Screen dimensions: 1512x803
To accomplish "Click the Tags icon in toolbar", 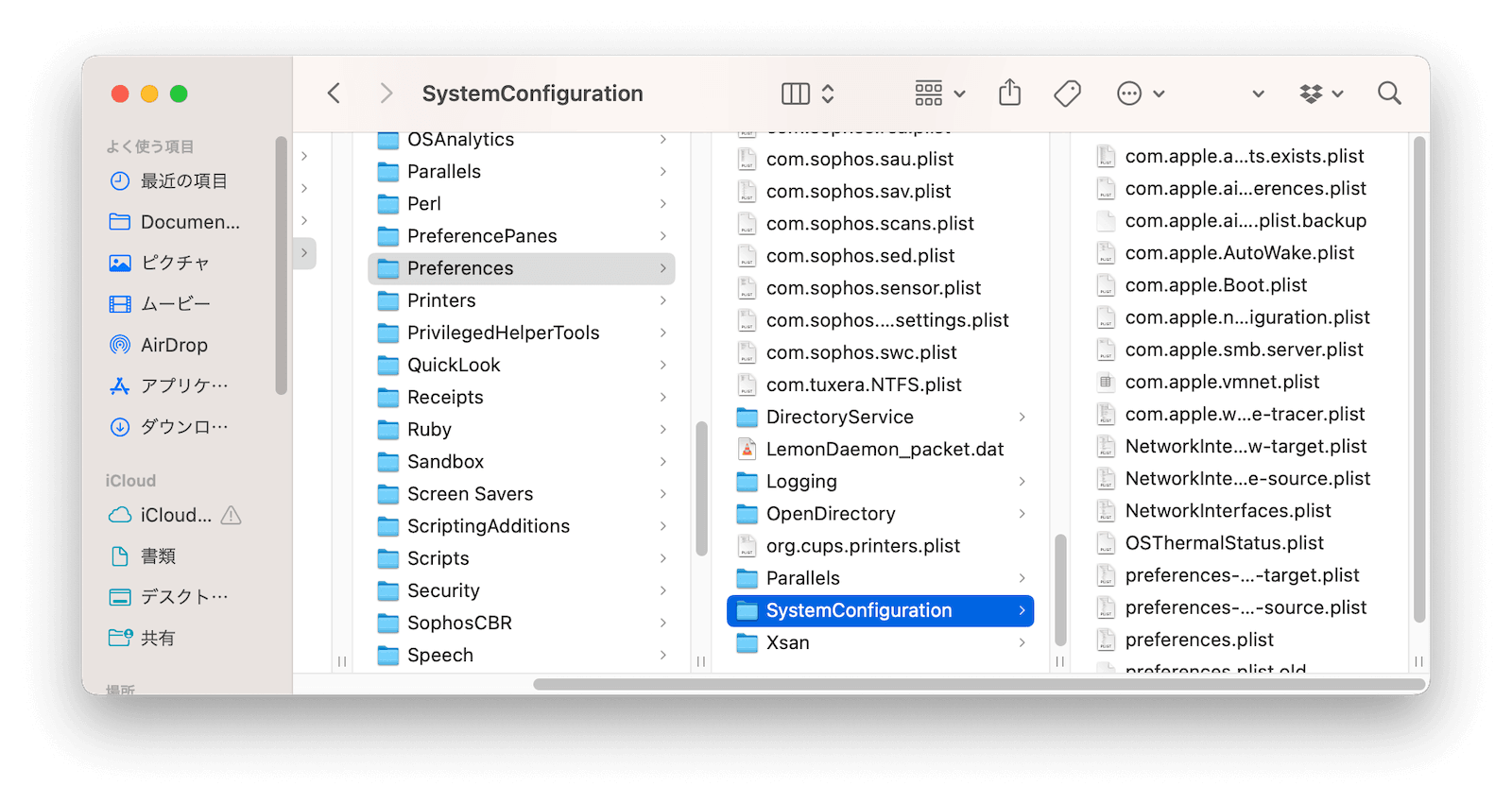I will pos(1067,94).
